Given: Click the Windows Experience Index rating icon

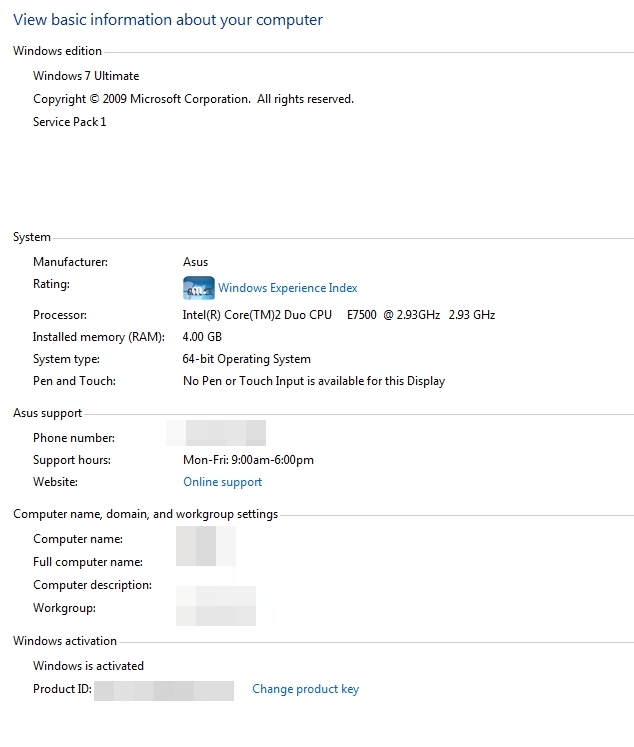Looking at the screenshot, I should point(199,288).
